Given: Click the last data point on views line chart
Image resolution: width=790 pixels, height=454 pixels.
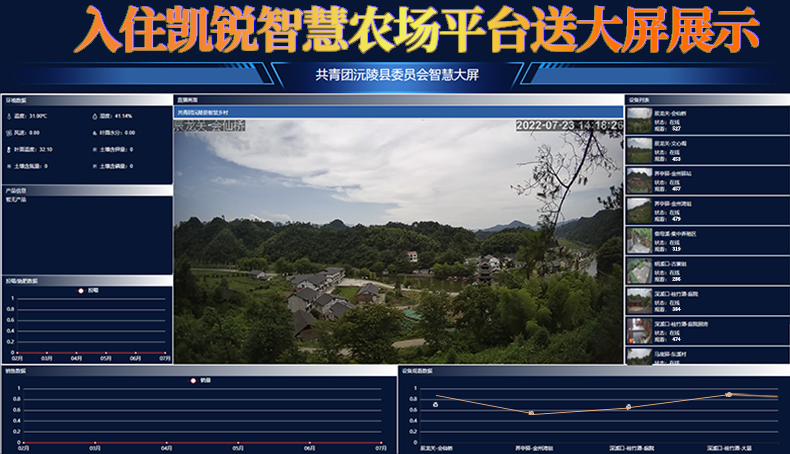Looking at the screenshot, I should [x=729, y=394].
